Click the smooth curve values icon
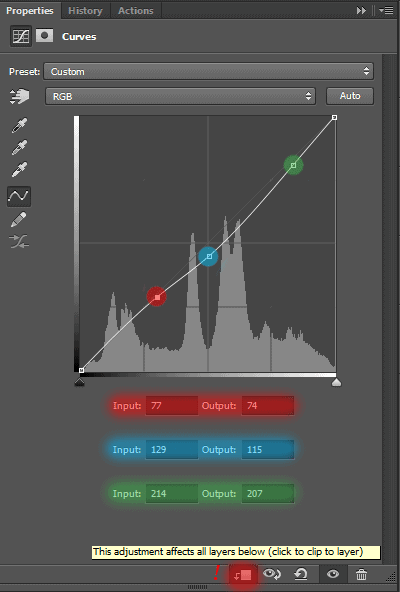Screen dimensions: 400x592 (19, 242)
